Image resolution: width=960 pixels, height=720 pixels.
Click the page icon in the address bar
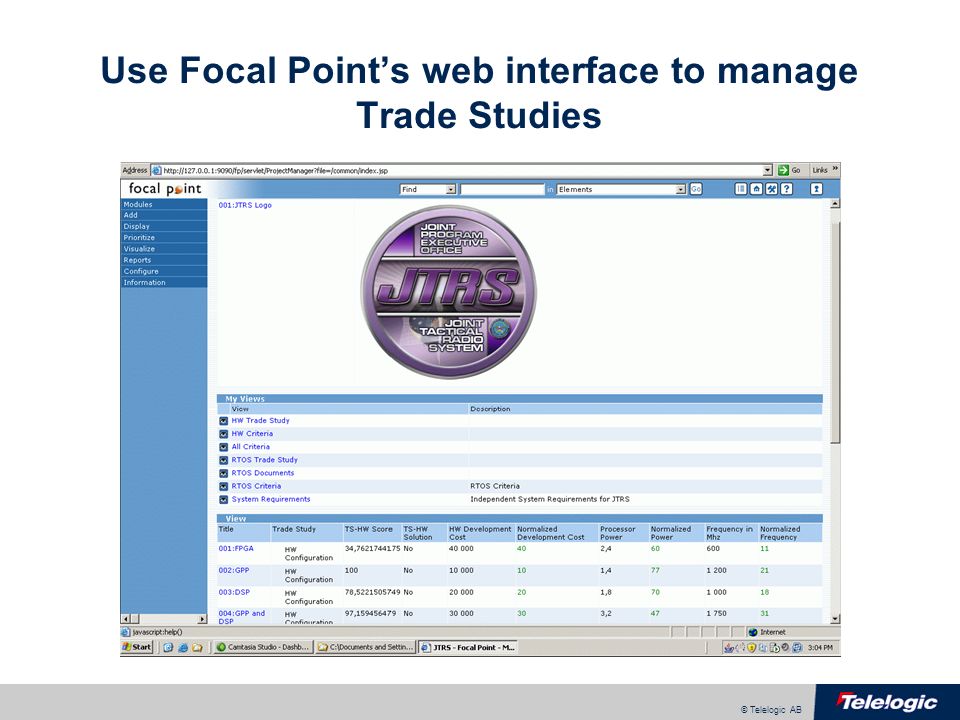click(157, 170)
